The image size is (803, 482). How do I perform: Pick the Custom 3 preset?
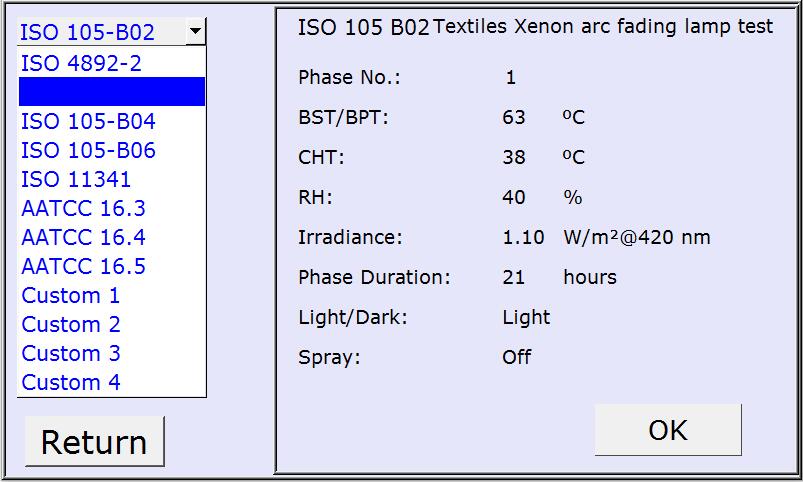point(70,354)
